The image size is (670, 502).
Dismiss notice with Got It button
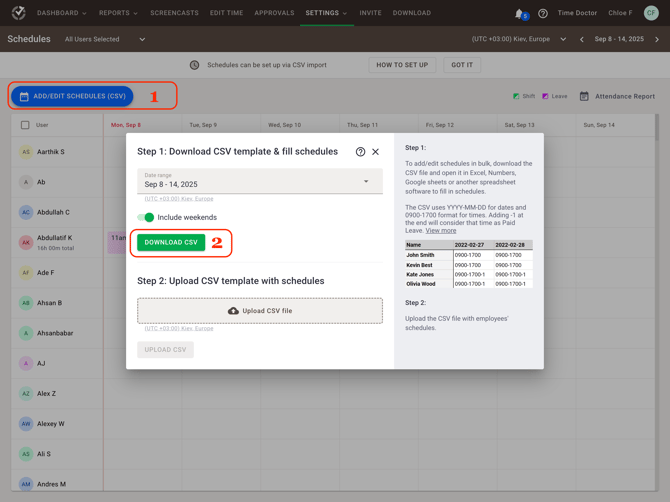(x=462, y=65)
